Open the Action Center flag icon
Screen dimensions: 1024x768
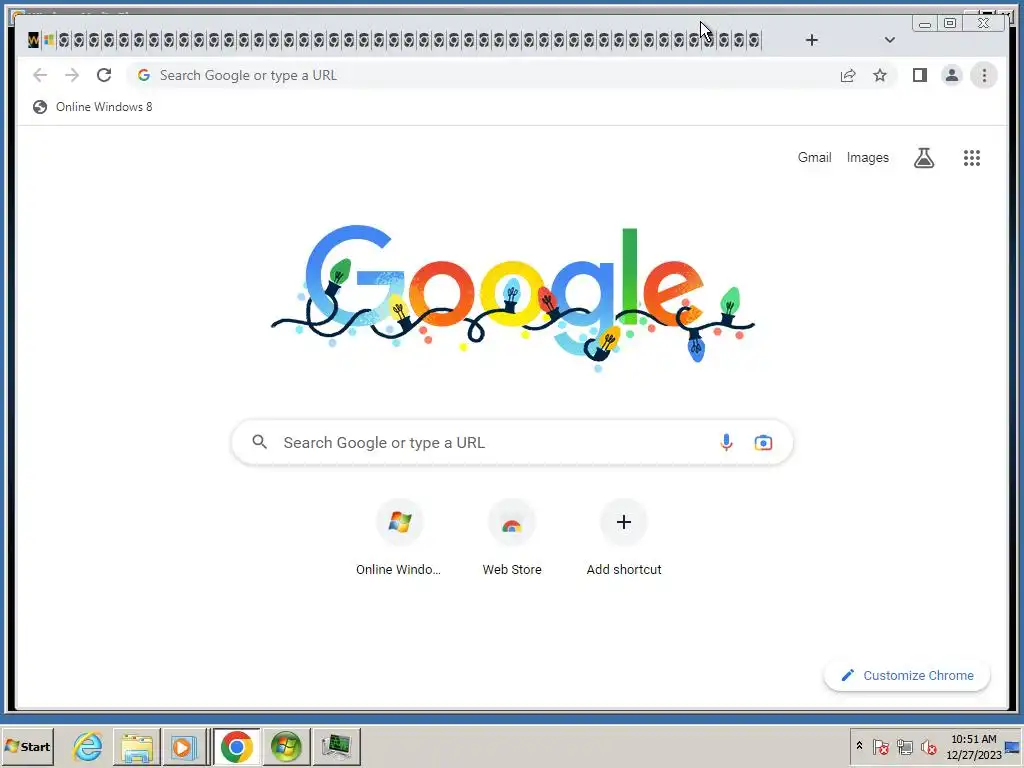point(880,746)
